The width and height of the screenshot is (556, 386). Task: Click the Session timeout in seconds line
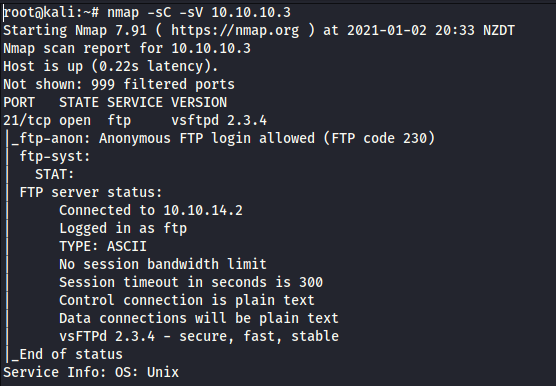pyautogui.click(x=191, y=282)
